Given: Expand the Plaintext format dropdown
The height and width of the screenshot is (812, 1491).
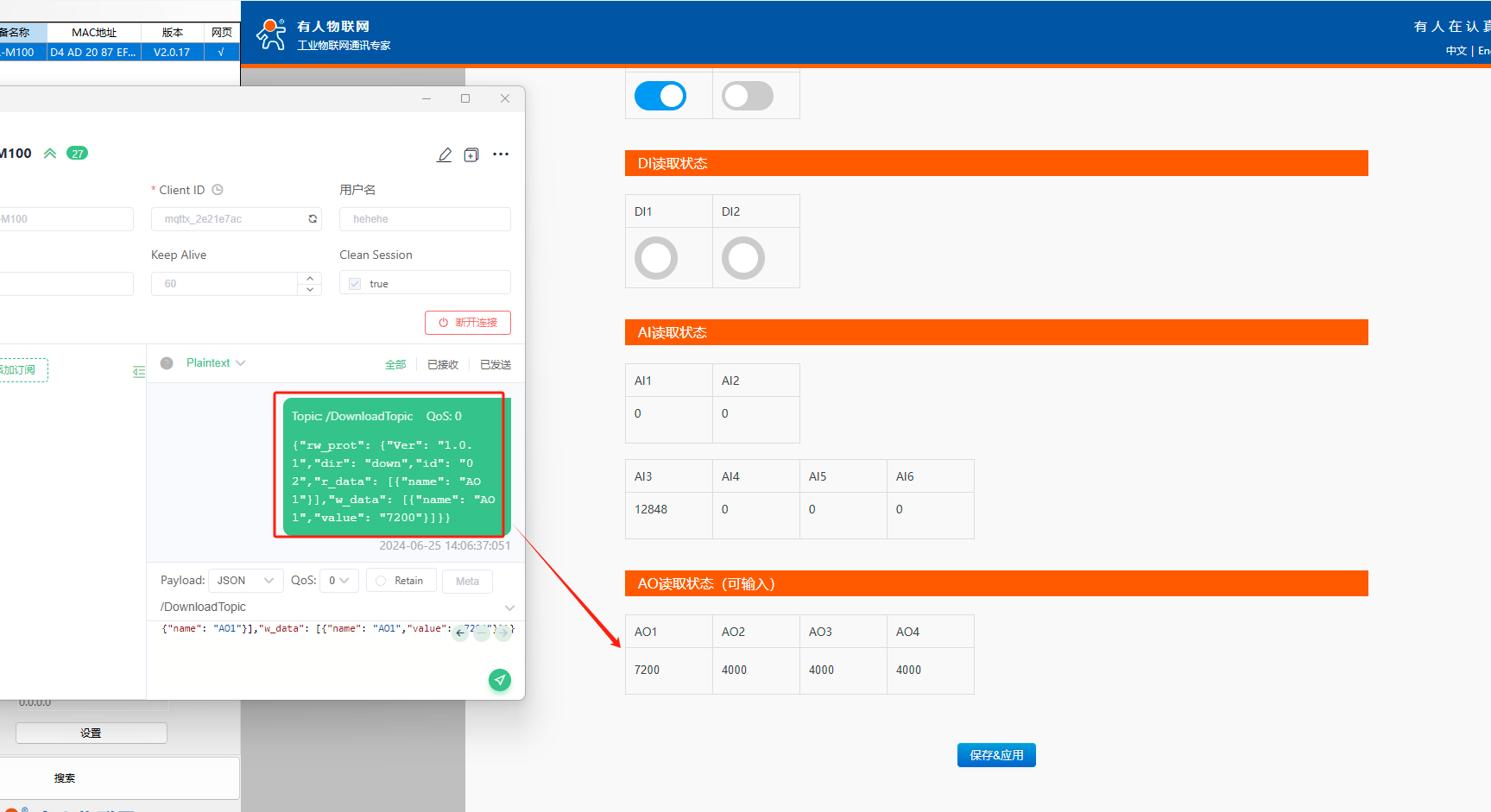Looking at the screenshot, I should pyautogui.click(x=216, y=363).
